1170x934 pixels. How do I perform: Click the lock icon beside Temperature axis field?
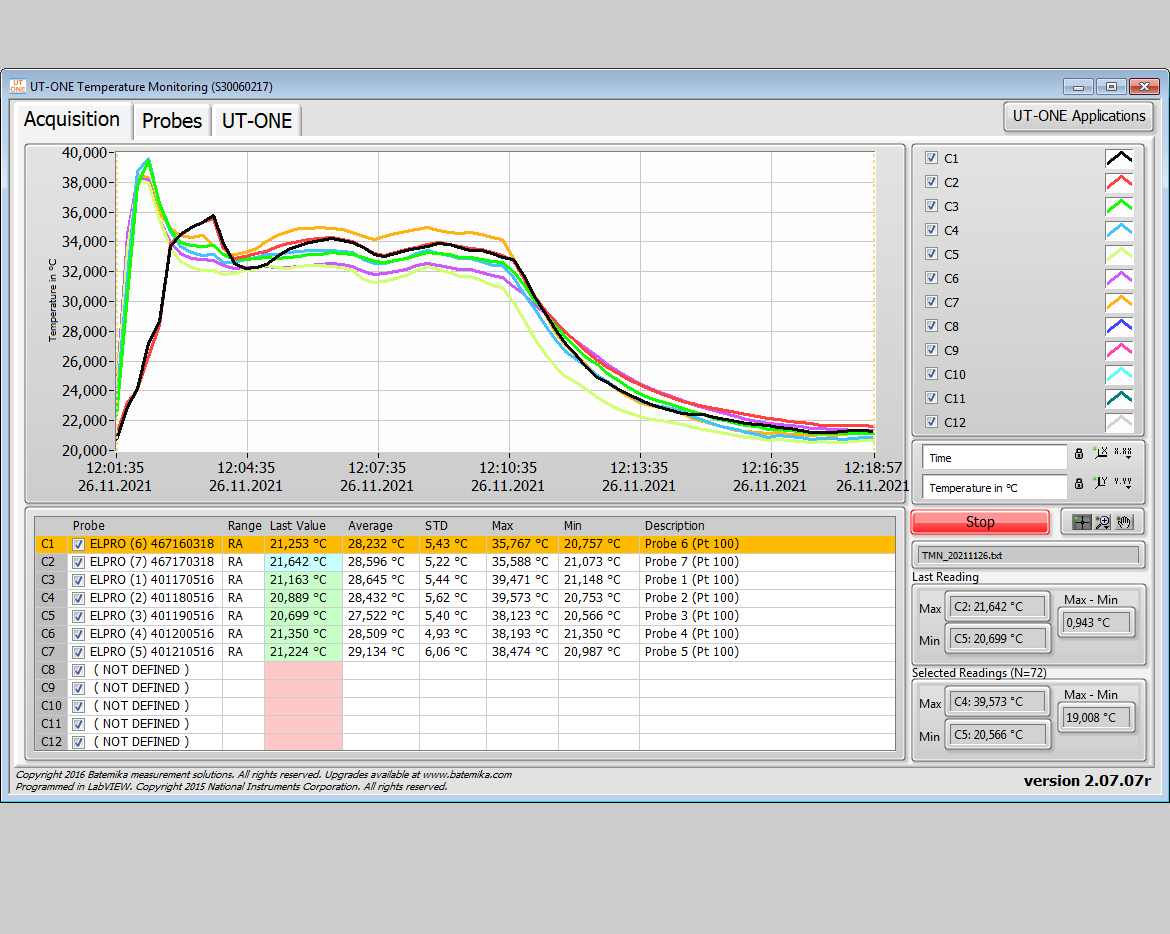(x=1079, y=483)
